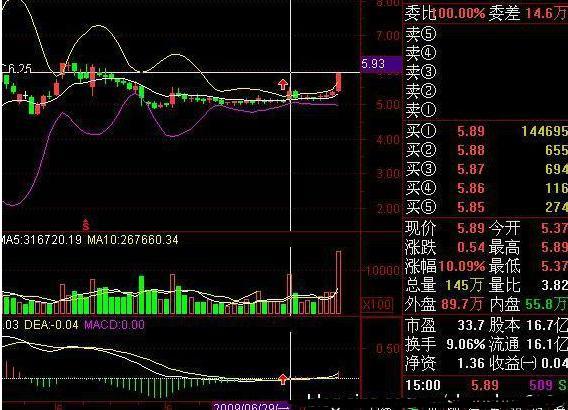568x410 pixels.
Task: Click the 15:00 last trade tick row
Action: point(486,385)
